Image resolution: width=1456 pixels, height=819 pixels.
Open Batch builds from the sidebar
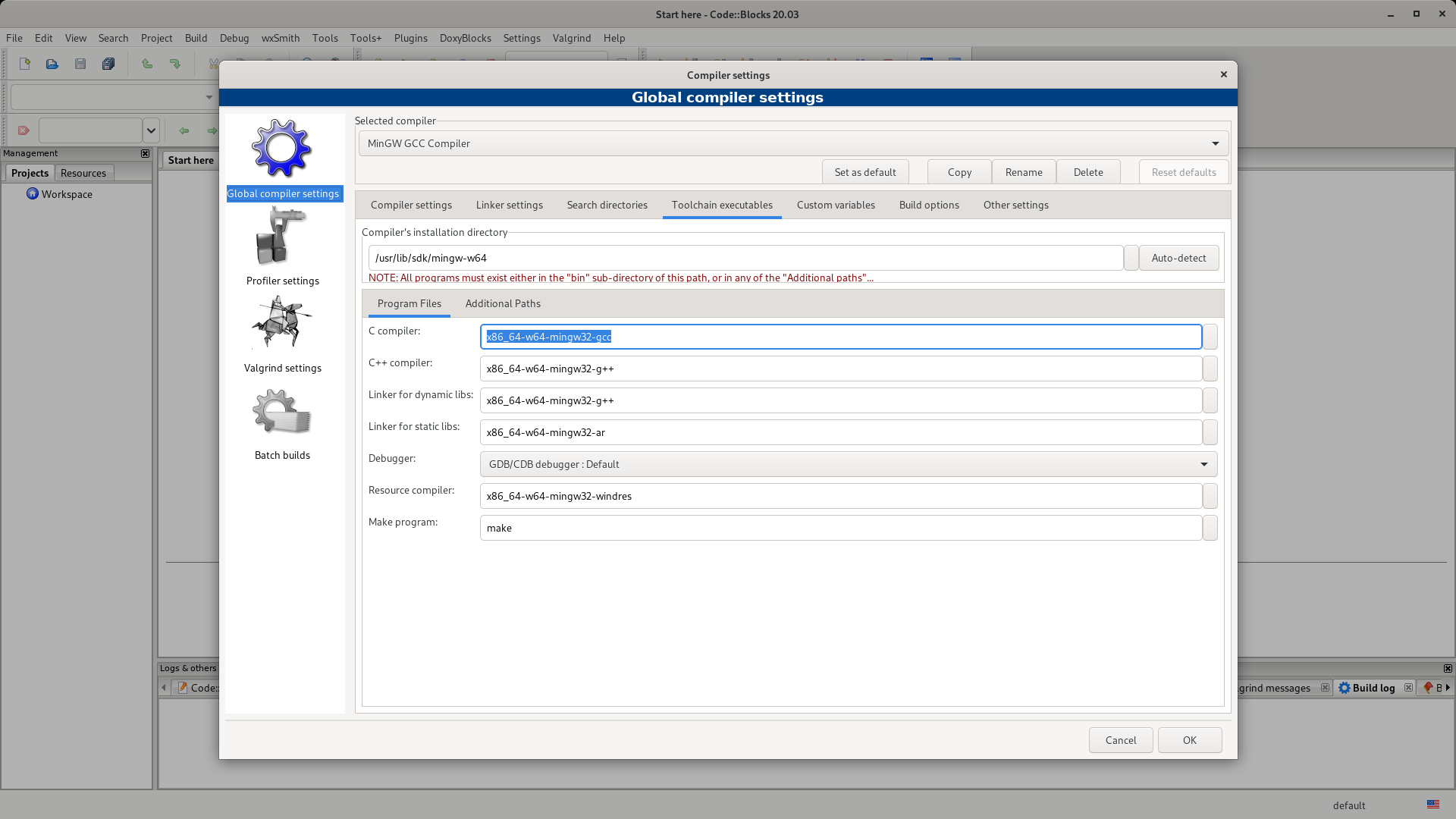click(x=282, y=422)
